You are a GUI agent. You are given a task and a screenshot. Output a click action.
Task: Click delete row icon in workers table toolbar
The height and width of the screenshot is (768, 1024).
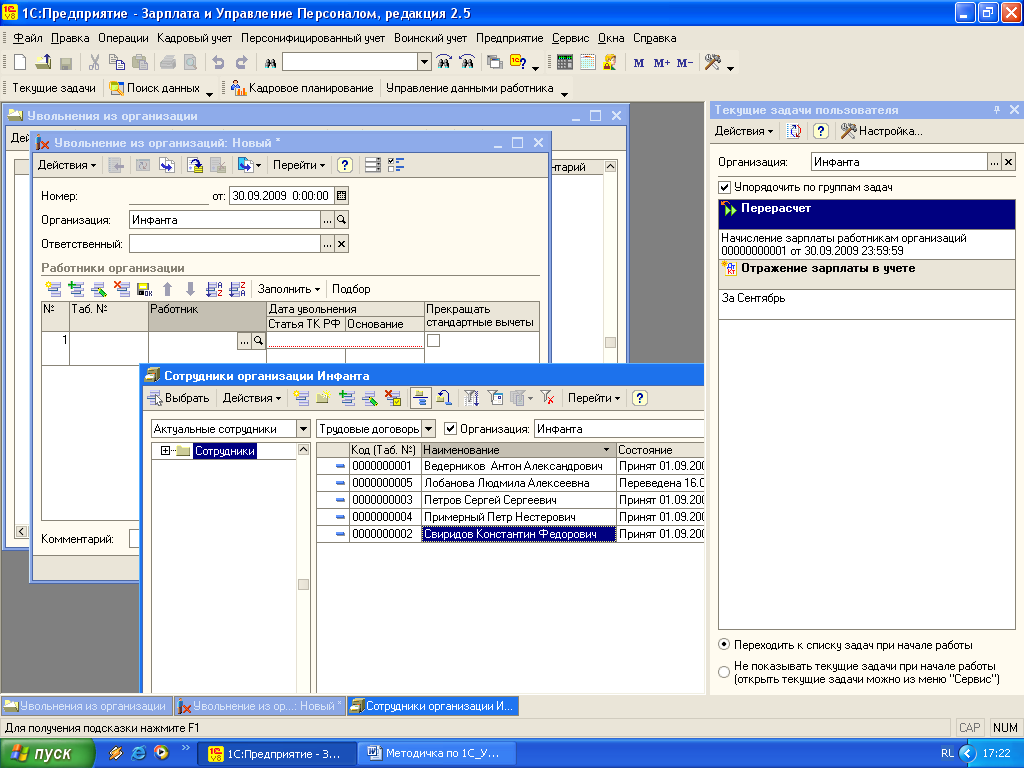pos(121,289)
